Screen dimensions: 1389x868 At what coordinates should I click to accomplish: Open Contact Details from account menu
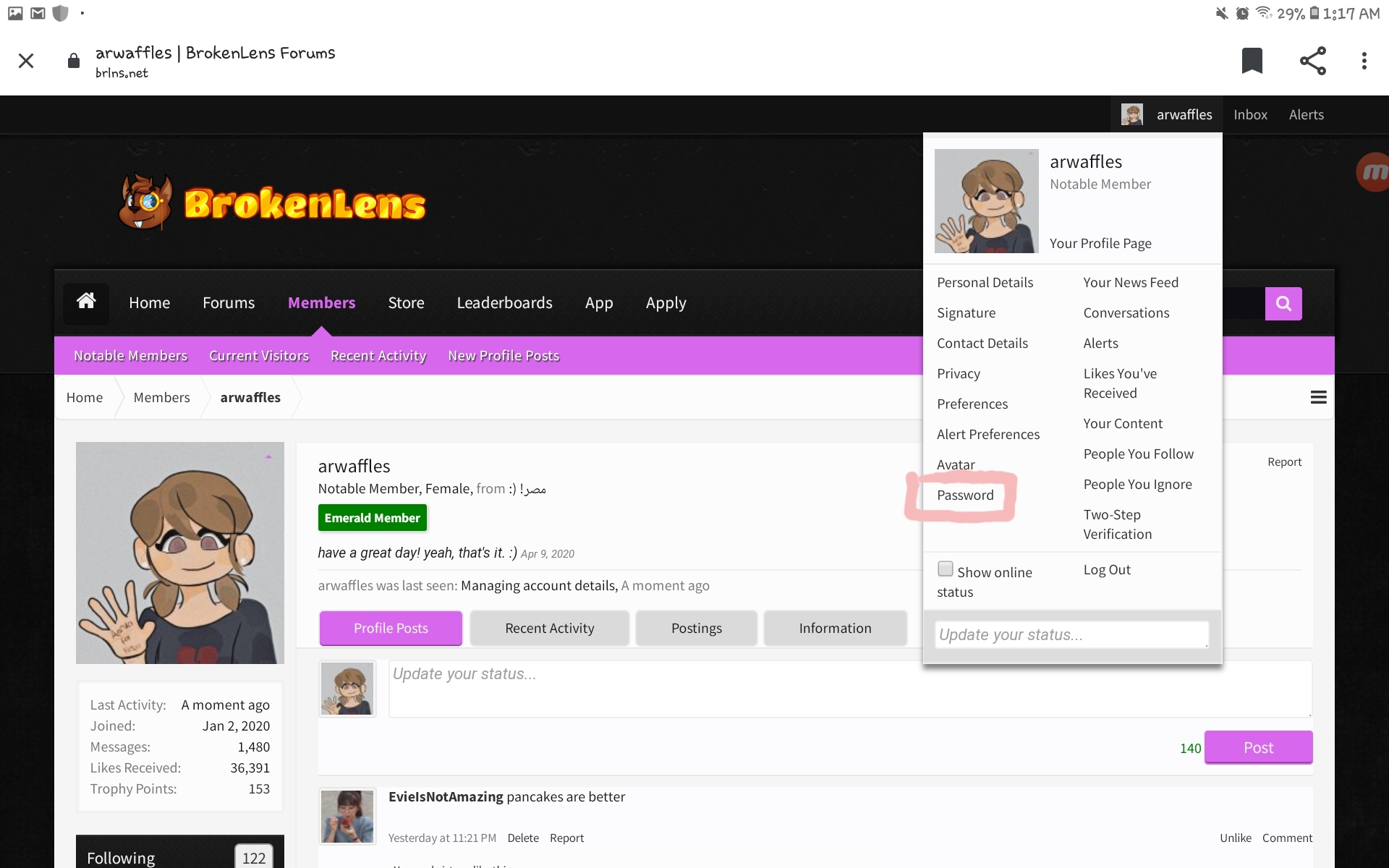982,343
